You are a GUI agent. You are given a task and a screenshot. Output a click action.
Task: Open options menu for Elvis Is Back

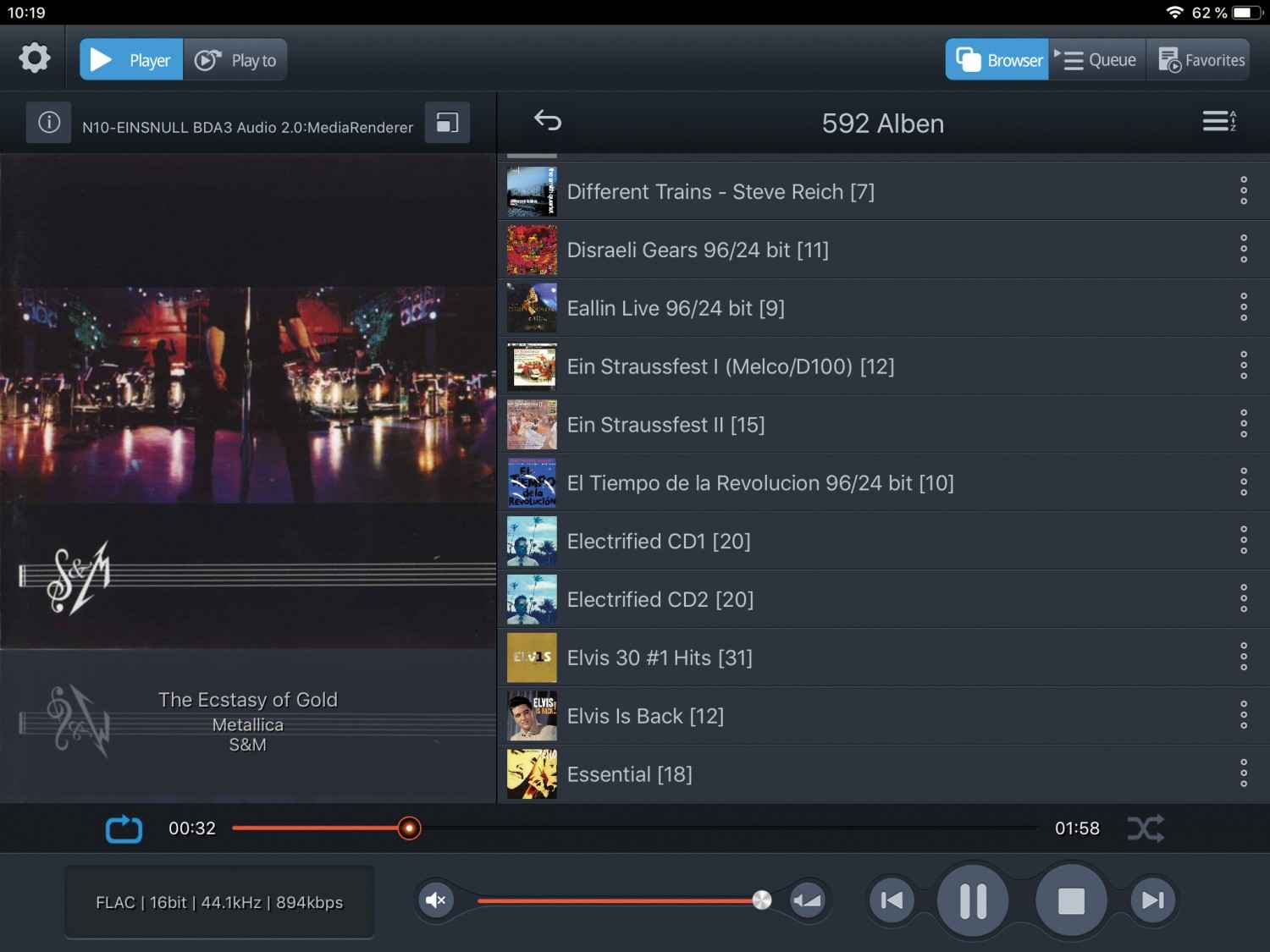click(1243, 716)
